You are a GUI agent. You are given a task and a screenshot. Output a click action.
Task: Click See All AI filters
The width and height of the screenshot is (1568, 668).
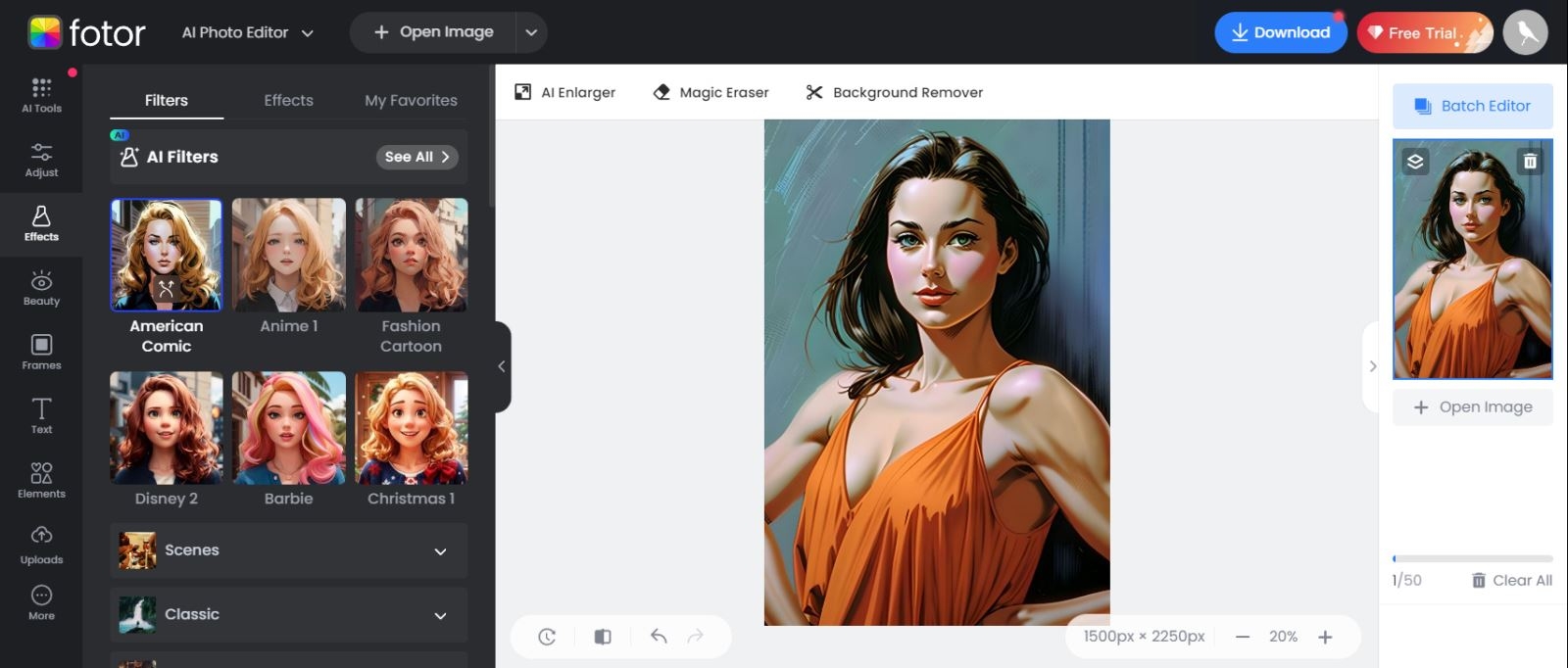tap(416, 157)
